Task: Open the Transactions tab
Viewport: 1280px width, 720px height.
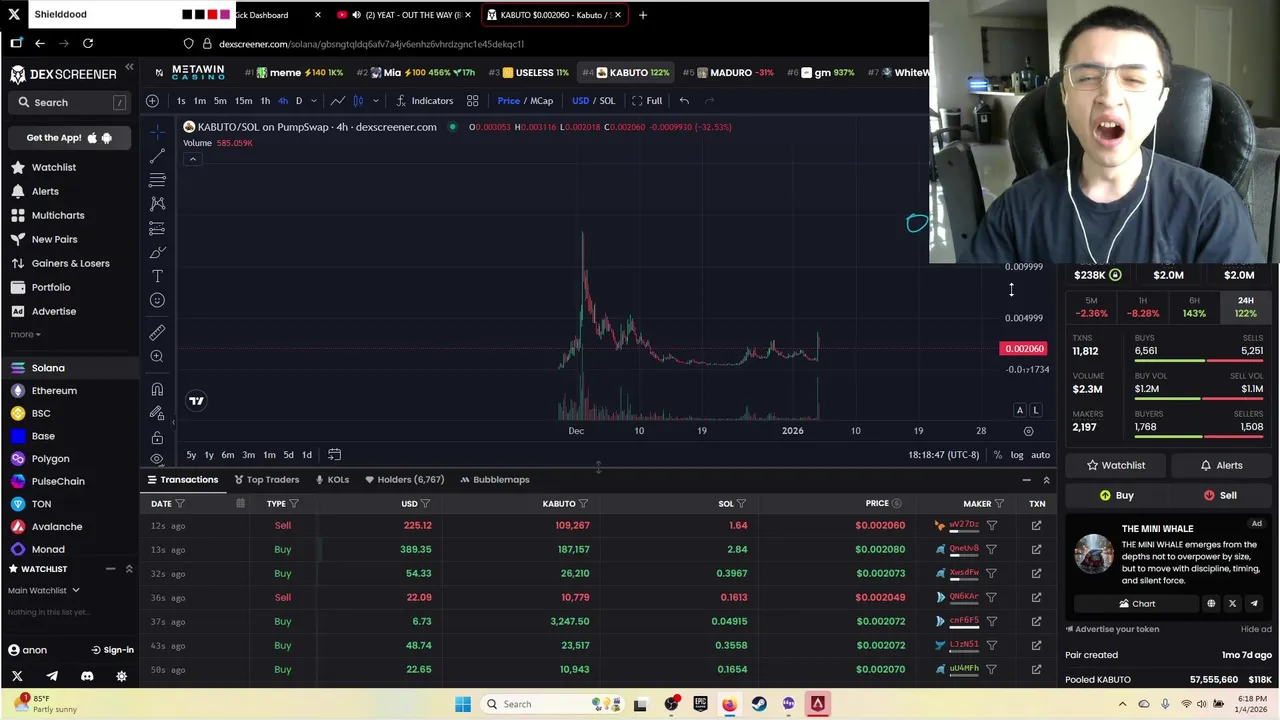Action: [181, 479]
